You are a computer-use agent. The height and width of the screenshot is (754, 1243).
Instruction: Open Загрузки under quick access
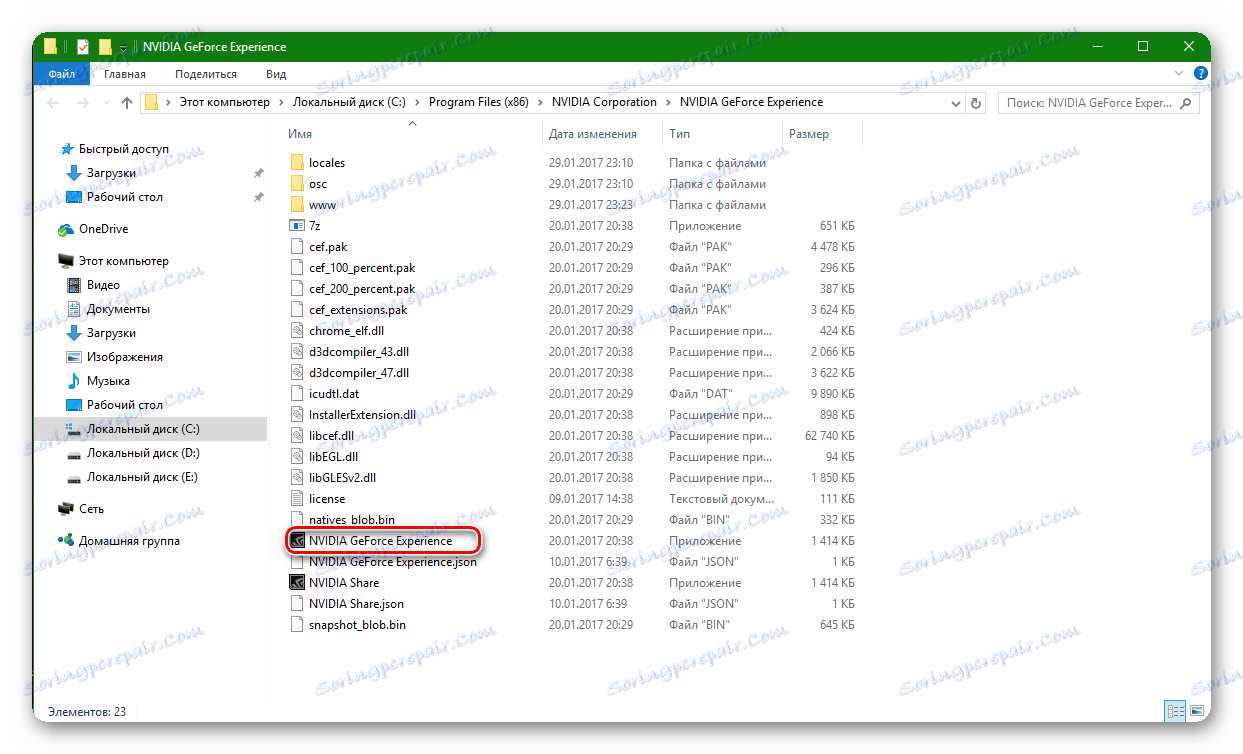tap(111, 173)
